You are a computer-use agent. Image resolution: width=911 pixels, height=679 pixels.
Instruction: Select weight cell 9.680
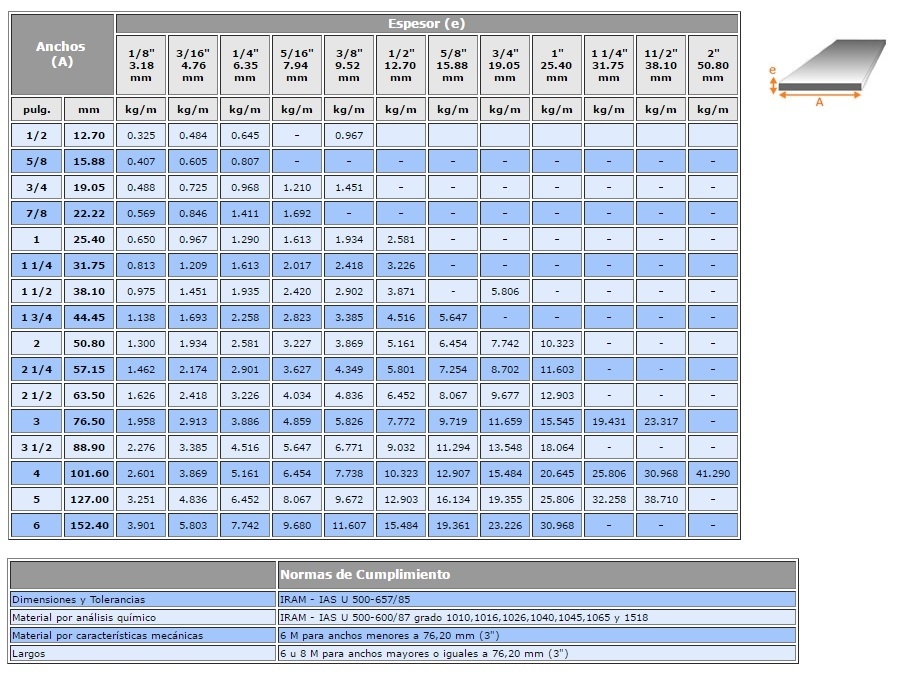point(297,525)
